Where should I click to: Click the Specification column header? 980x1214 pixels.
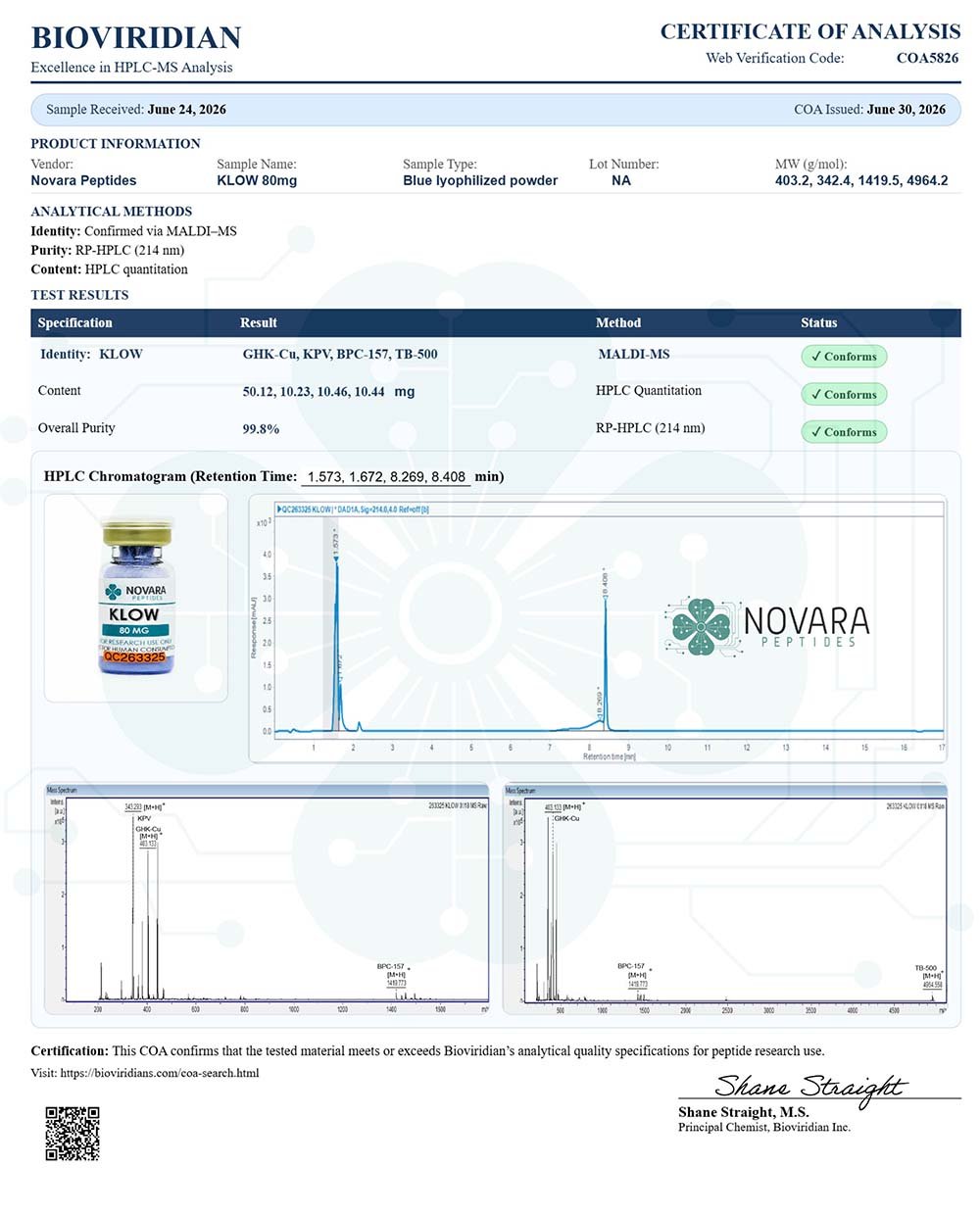coord(75,323)
